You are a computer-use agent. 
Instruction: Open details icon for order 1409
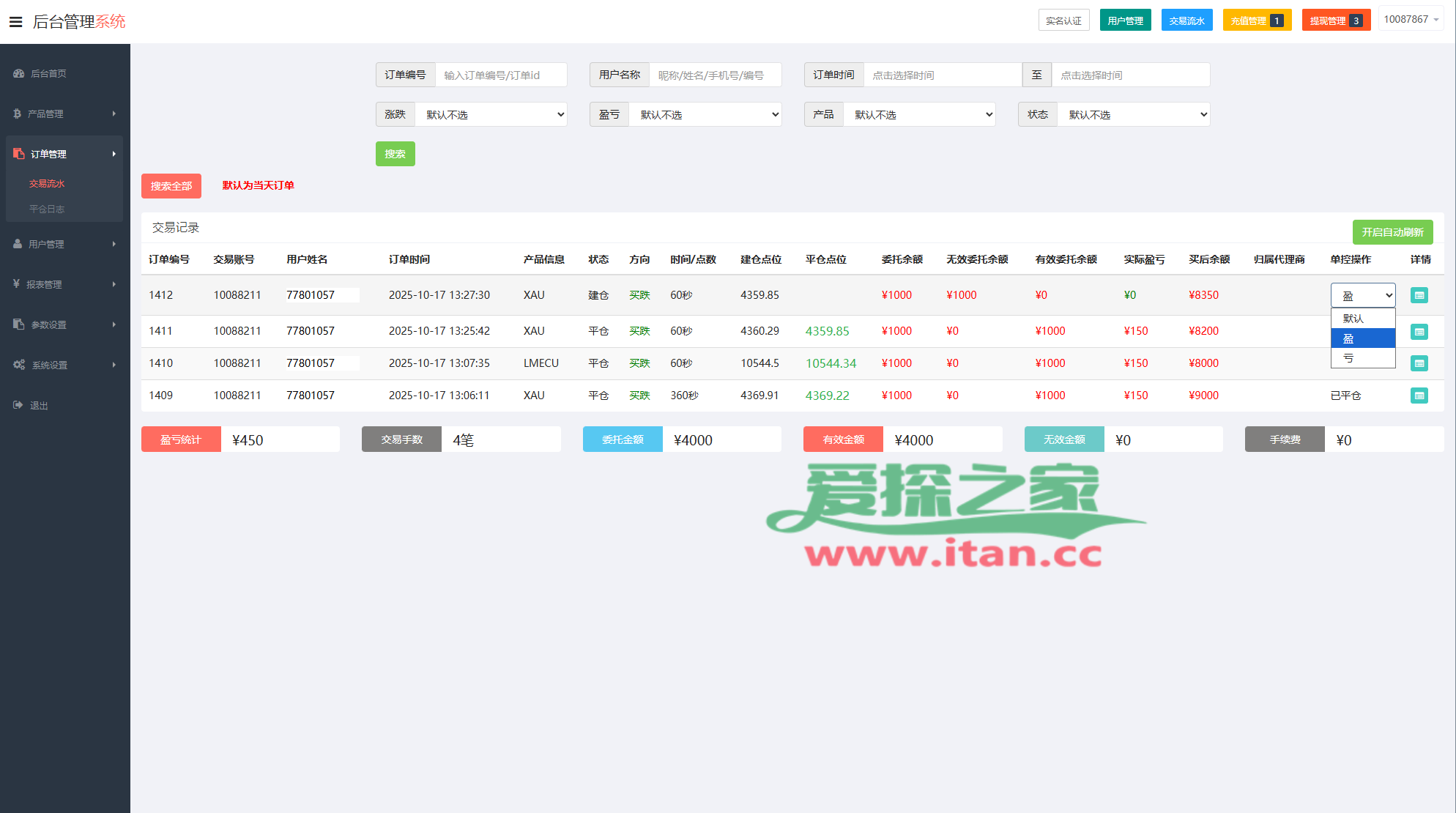1419,396
